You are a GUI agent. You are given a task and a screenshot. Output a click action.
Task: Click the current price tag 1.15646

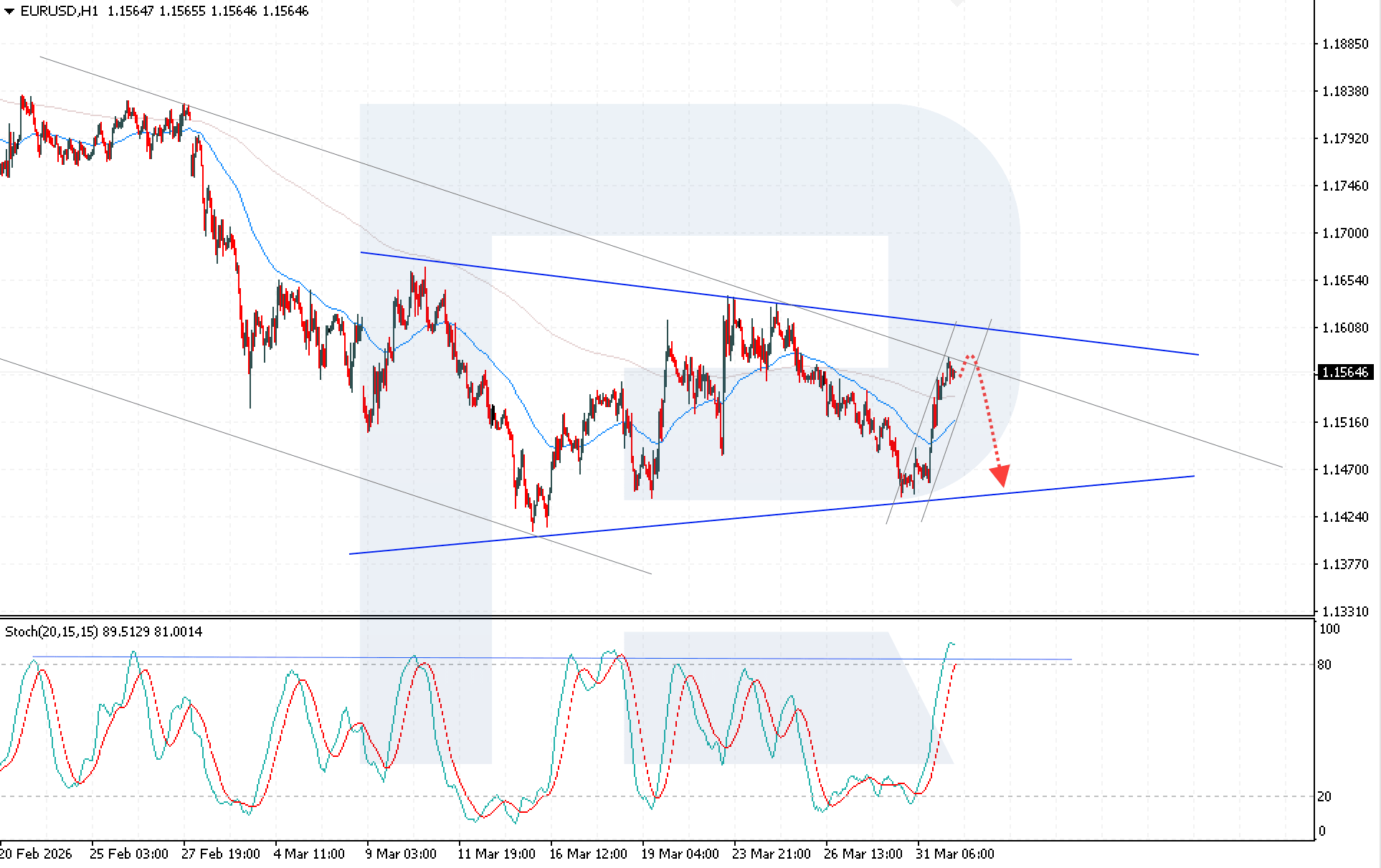tap(1345, 372)
